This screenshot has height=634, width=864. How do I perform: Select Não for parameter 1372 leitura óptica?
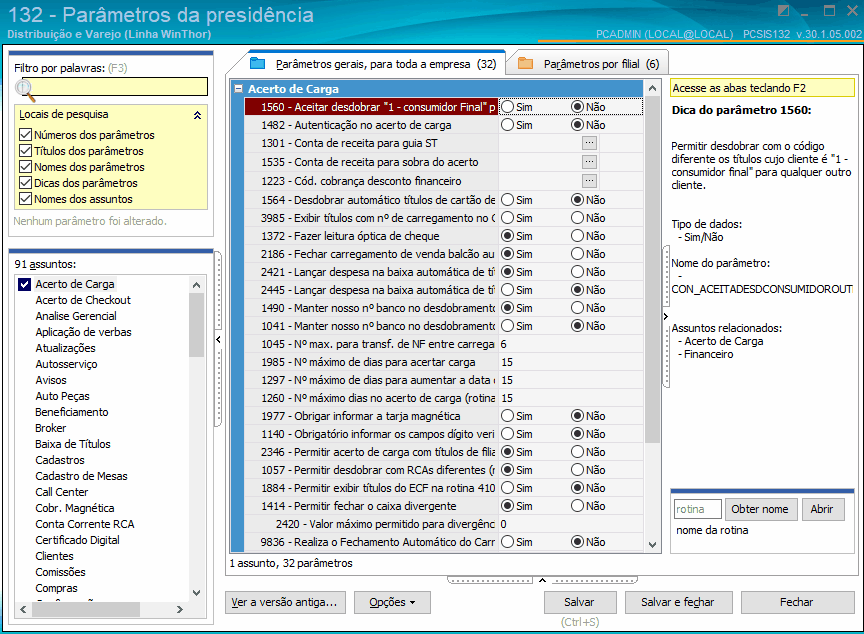(x=577, y=236)
